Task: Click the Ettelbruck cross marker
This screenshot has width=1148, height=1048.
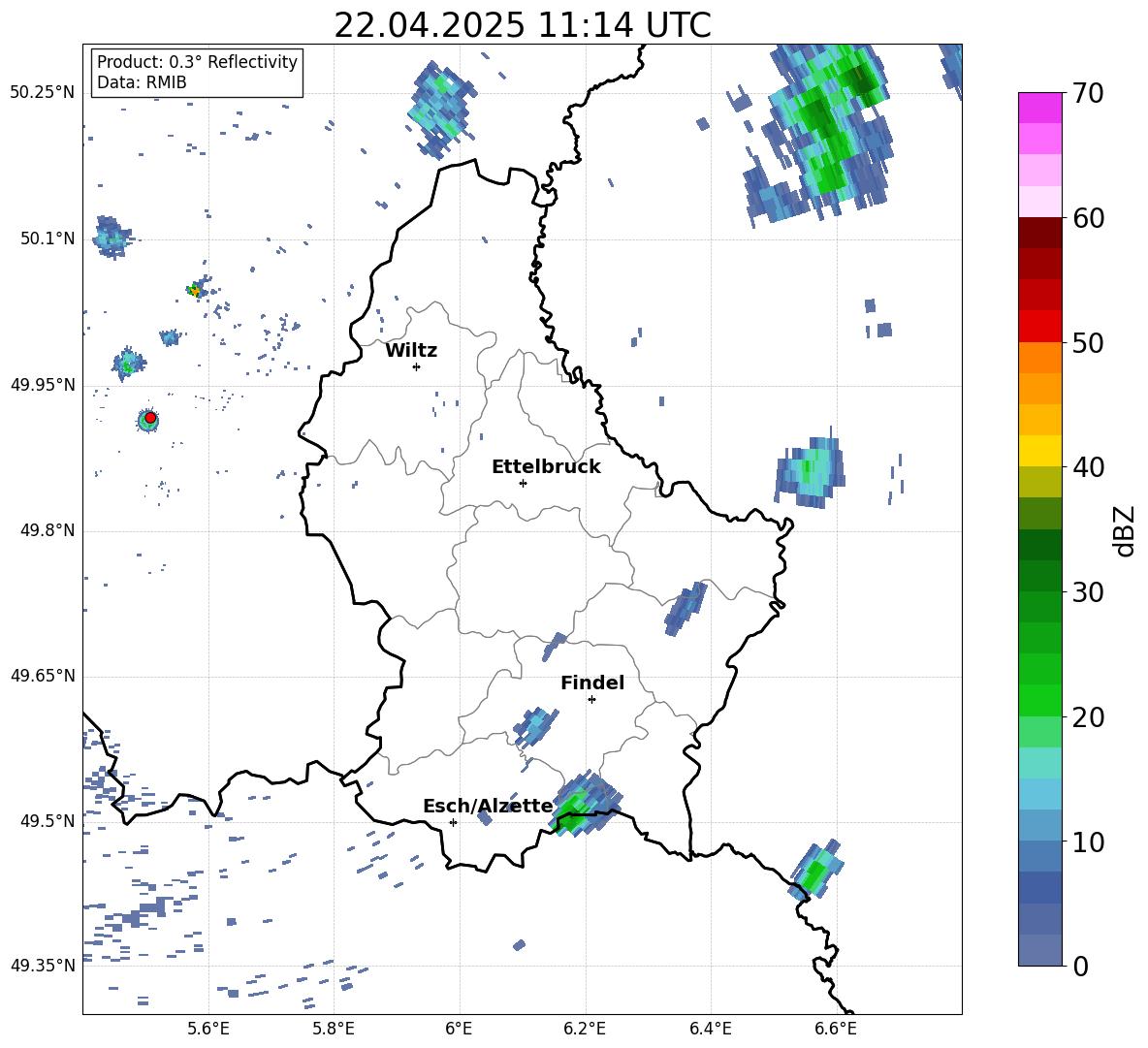Action: coord(523,483)
